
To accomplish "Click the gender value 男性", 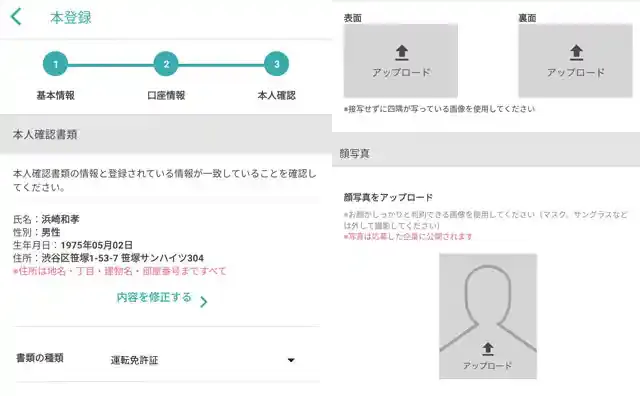I will [x=51, y=232].
